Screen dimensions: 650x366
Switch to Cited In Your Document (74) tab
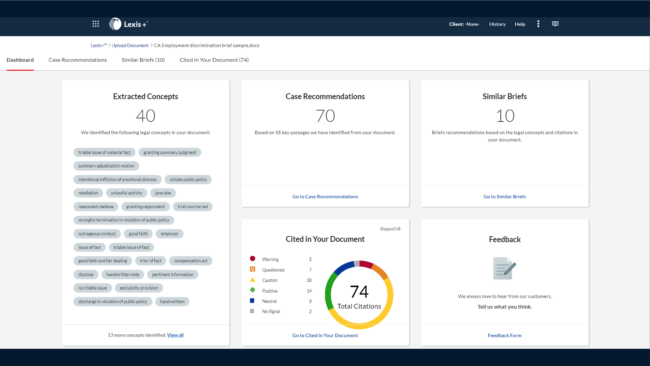pyautogui.click(x=214, y=60)
